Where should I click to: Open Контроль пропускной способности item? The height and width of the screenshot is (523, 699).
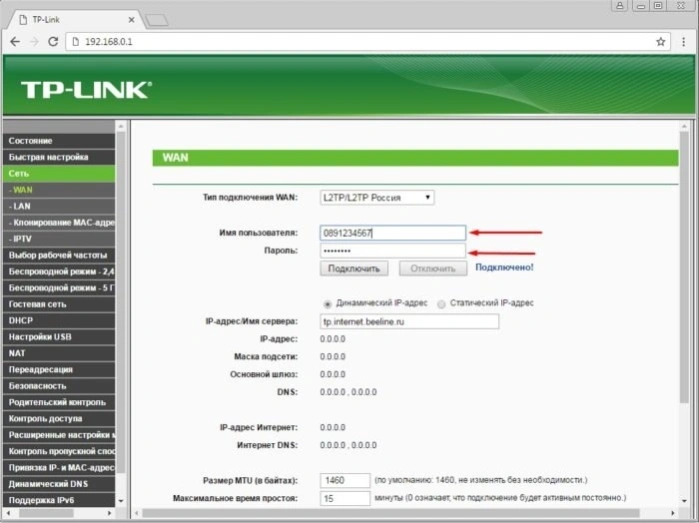[59, 451]
